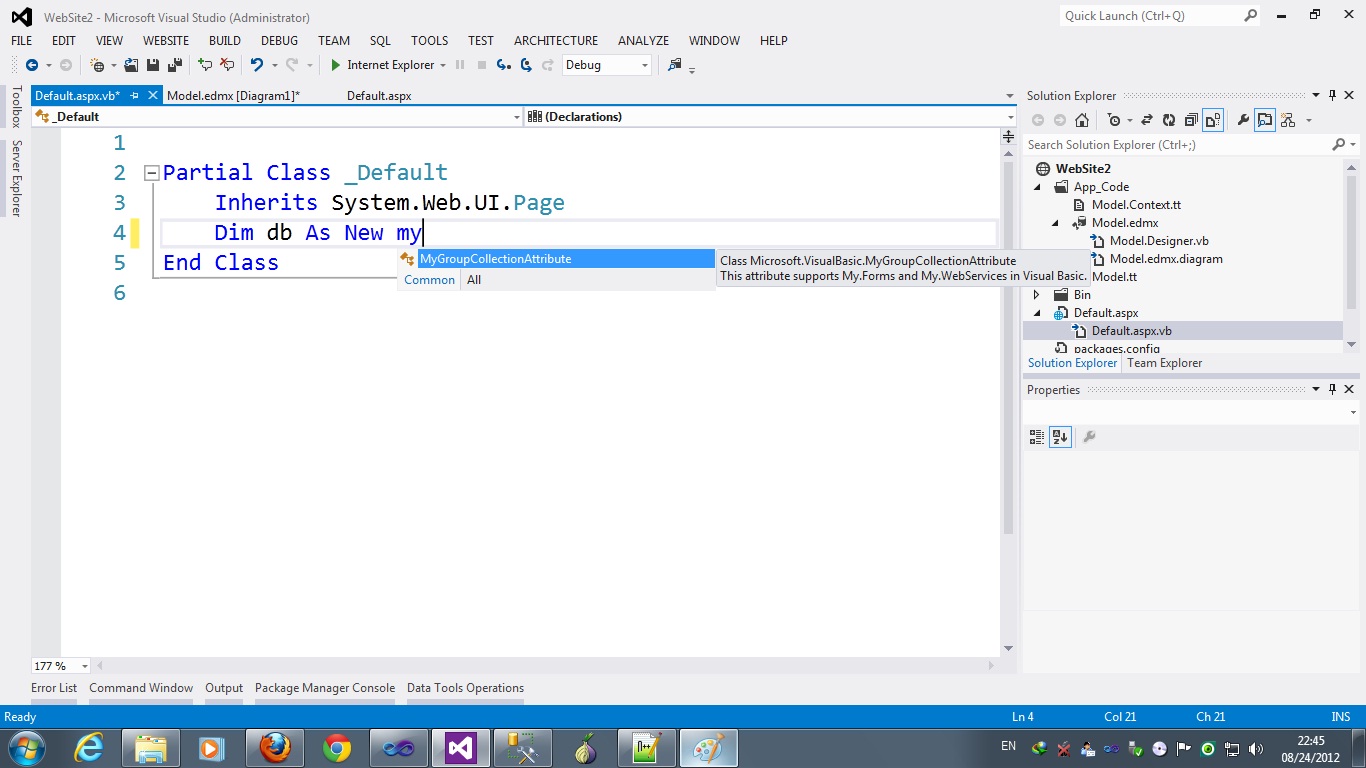
Task: Open the Internet Explorer browser target dropdown
Action: pyautogui.click(x=442, y=65)
